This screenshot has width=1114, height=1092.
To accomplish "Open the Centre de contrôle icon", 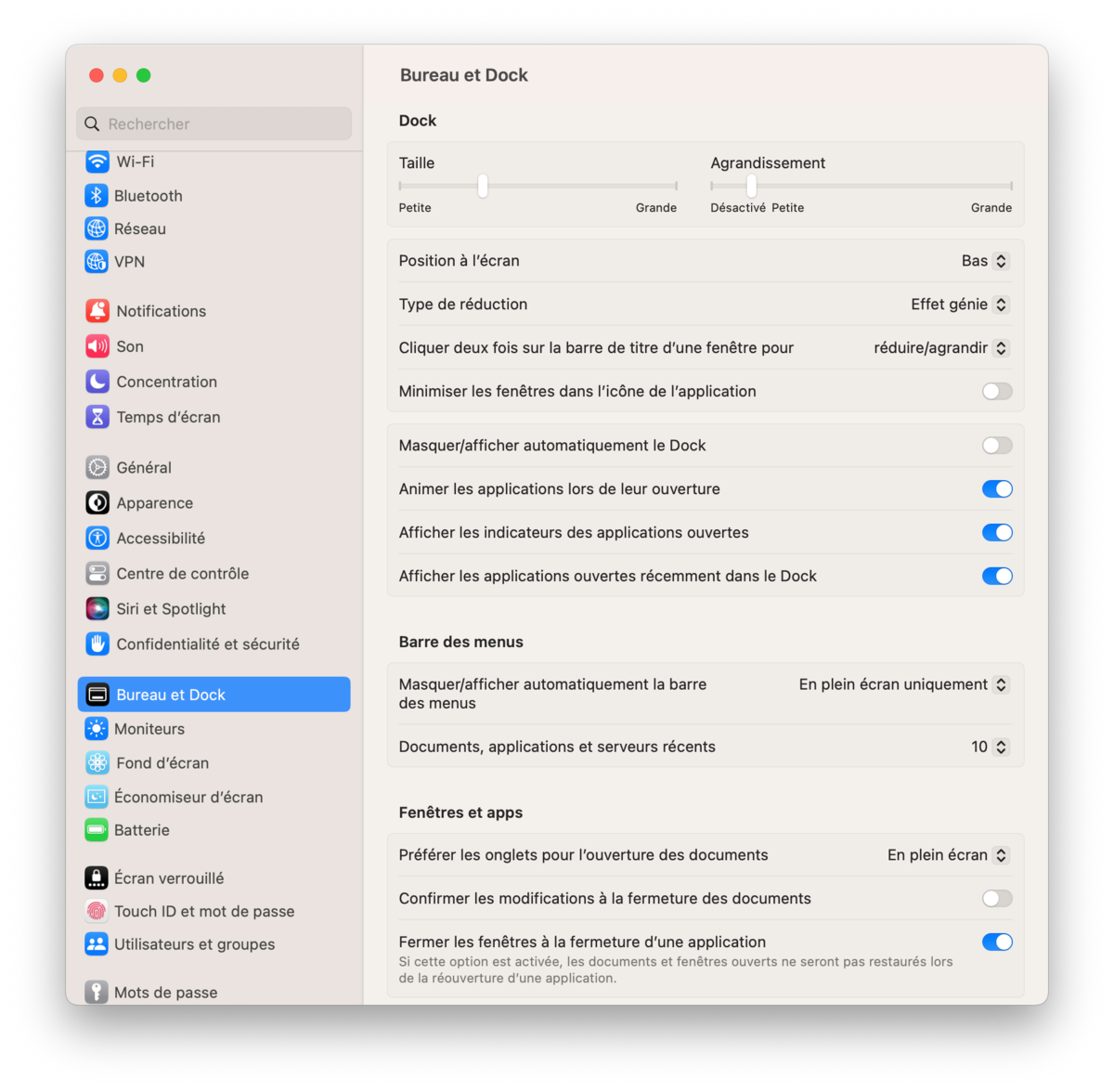I will click(x=97, y=573).
